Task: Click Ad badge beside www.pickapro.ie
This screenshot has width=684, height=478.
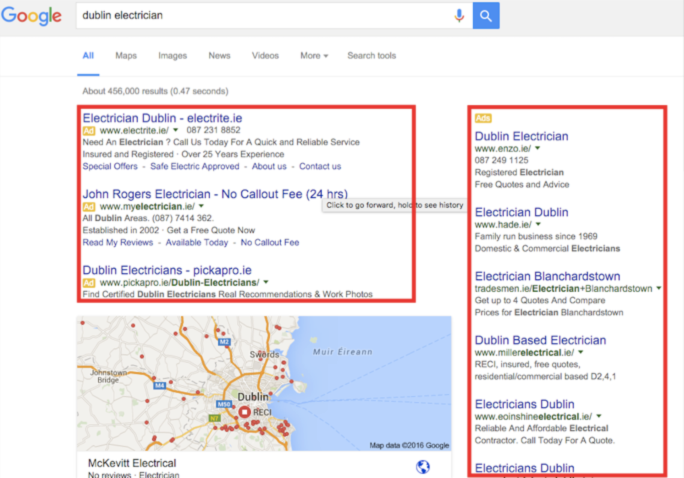Action: 89,282
